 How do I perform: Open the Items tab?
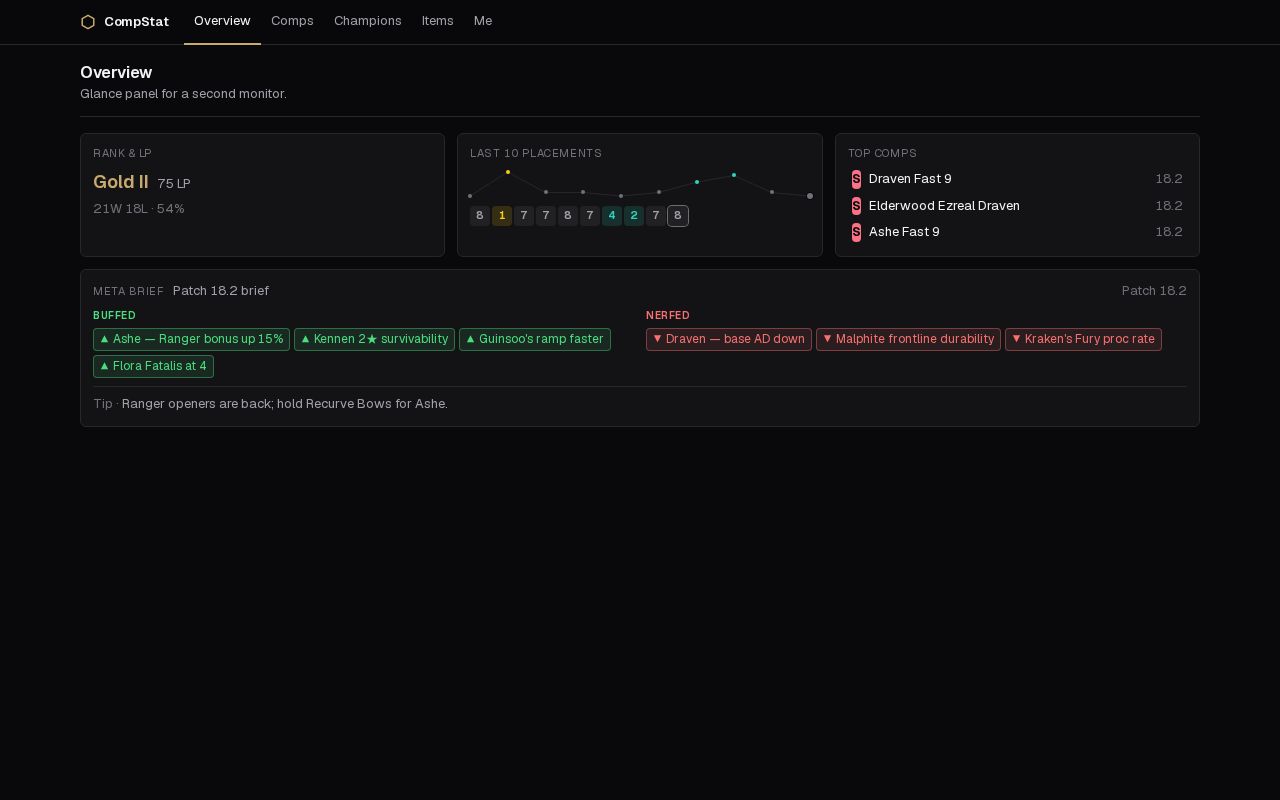pos(438,21)
